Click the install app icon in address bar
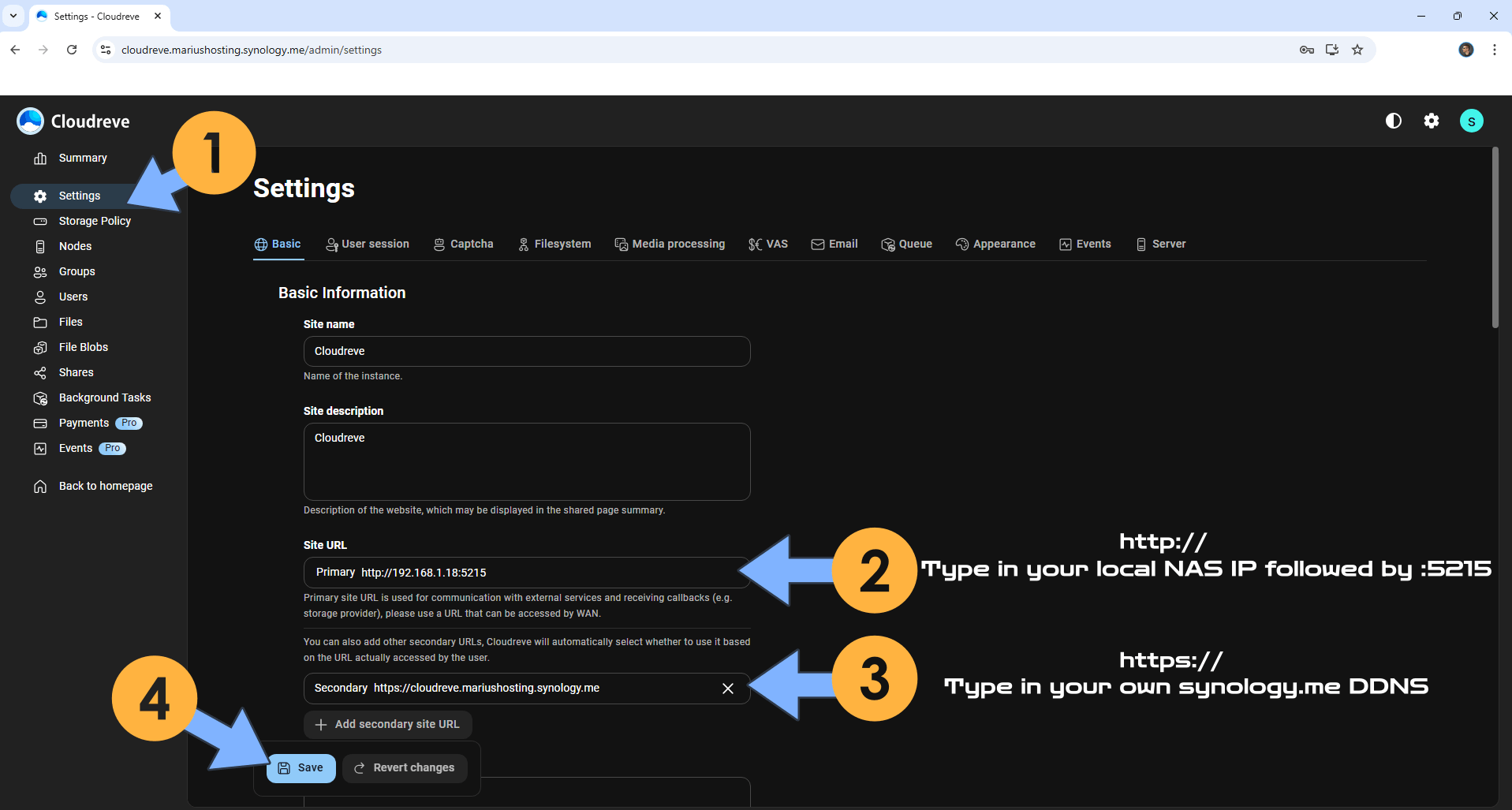1512x810 pixels. [1332, 50]
